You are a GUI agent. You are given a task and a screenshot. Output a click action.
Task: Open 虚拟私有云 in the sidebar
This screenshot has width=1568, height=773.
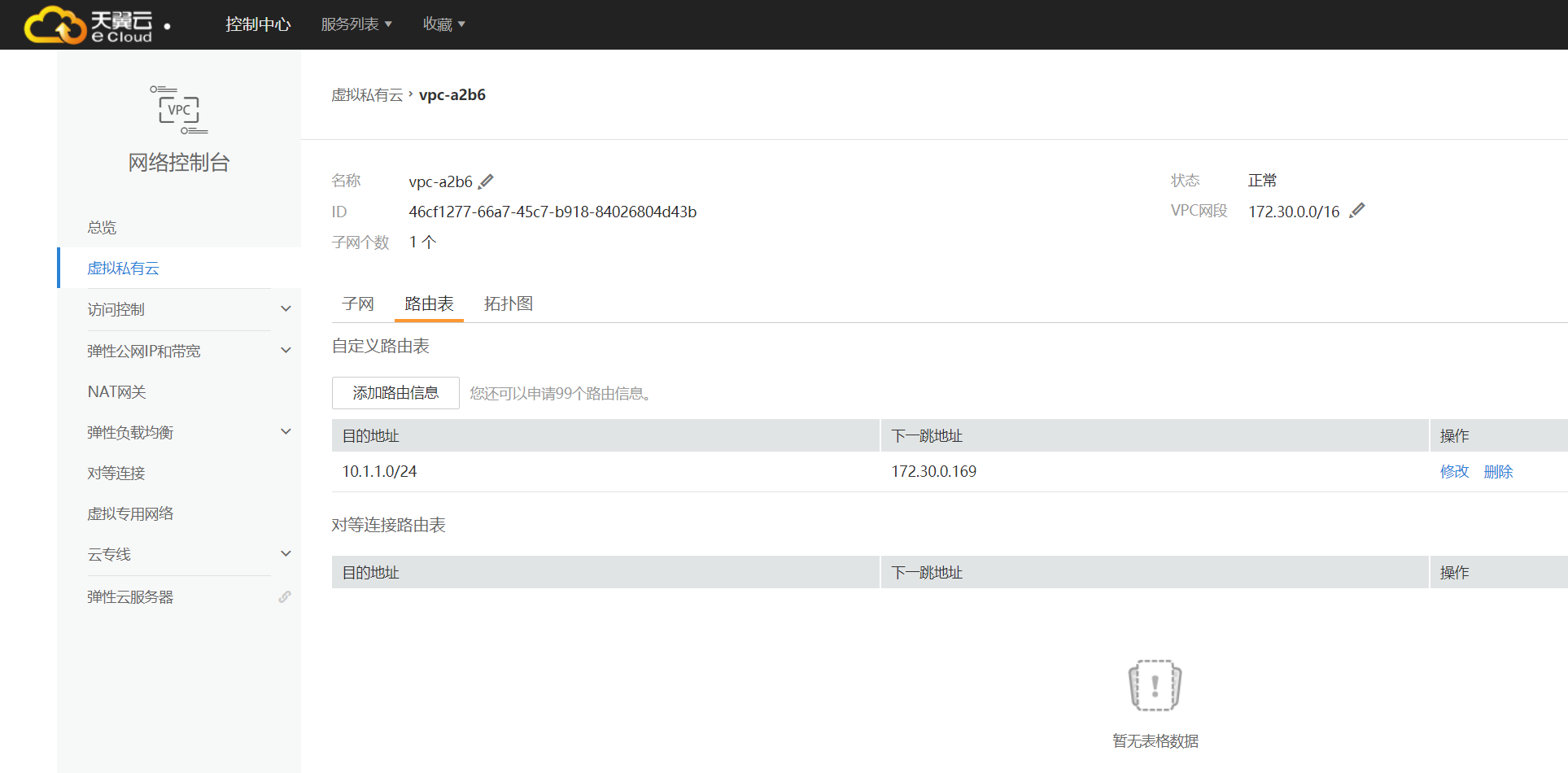(x=179, y=268)
